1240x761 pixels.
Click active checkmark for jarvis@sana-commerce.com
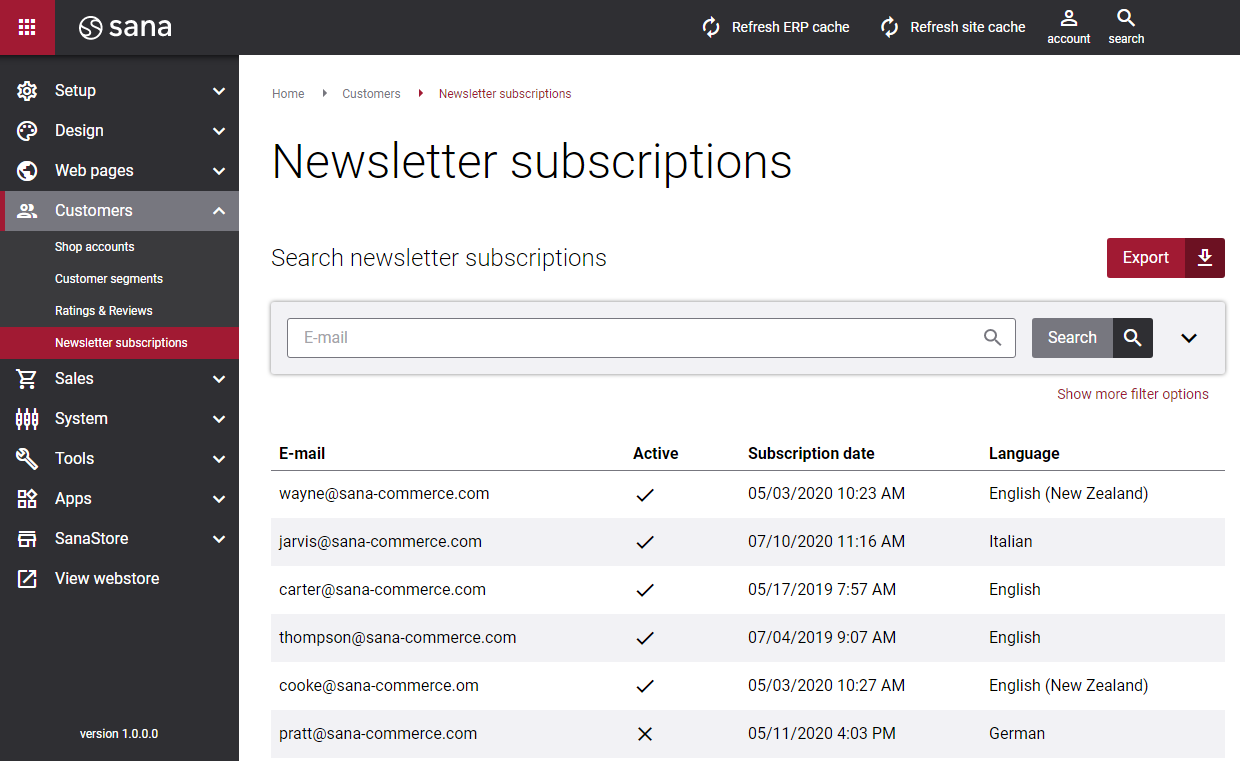645,542
